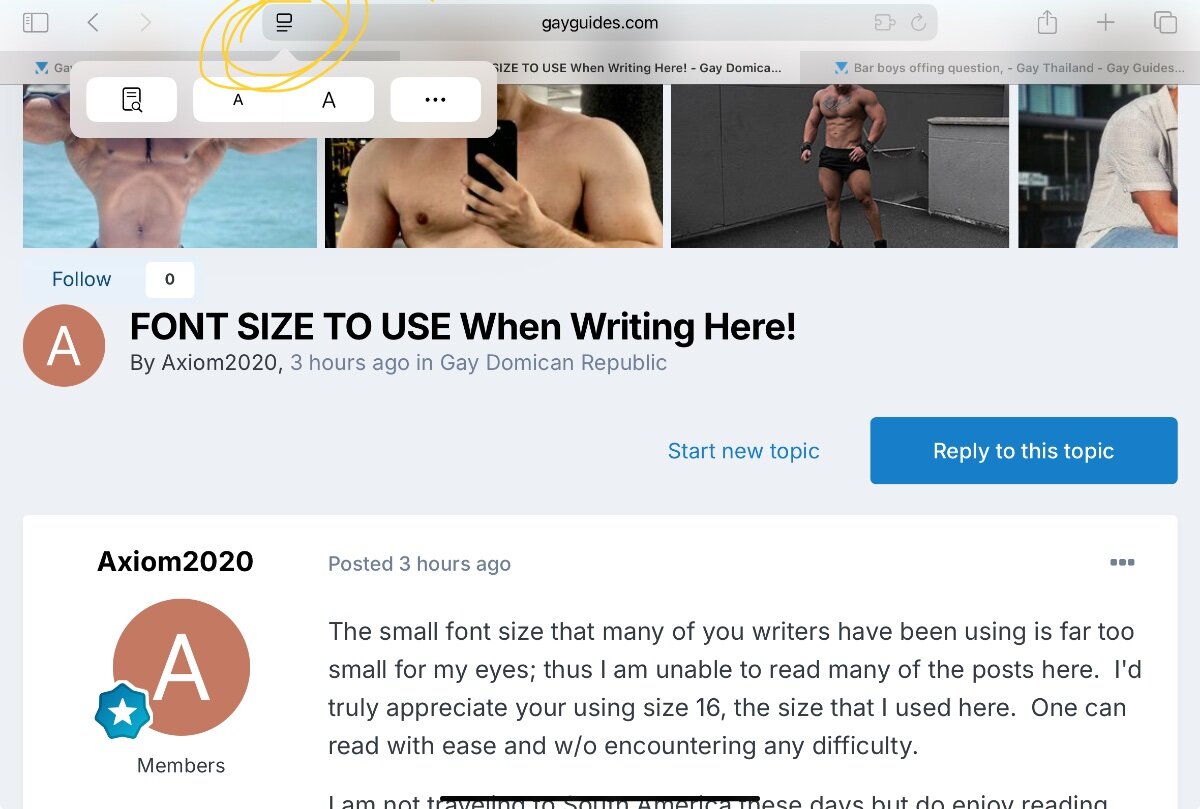The image size is (1200, 809).
Task: Open more options ellipsis in popup
Action: tap(435, 100)
